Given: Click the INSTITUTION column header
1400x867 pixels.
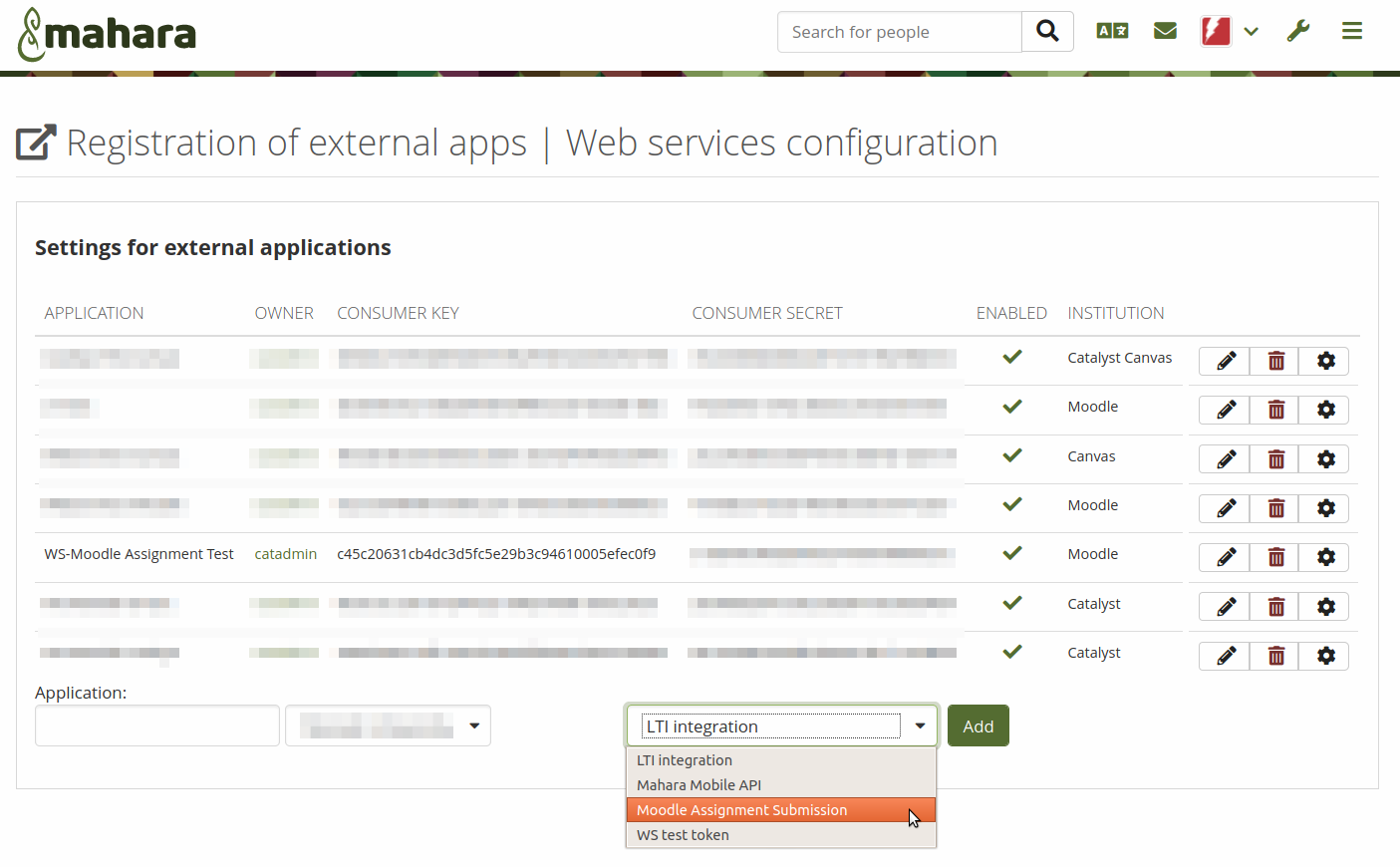Looking at the screenshot, I should 1116,313.
